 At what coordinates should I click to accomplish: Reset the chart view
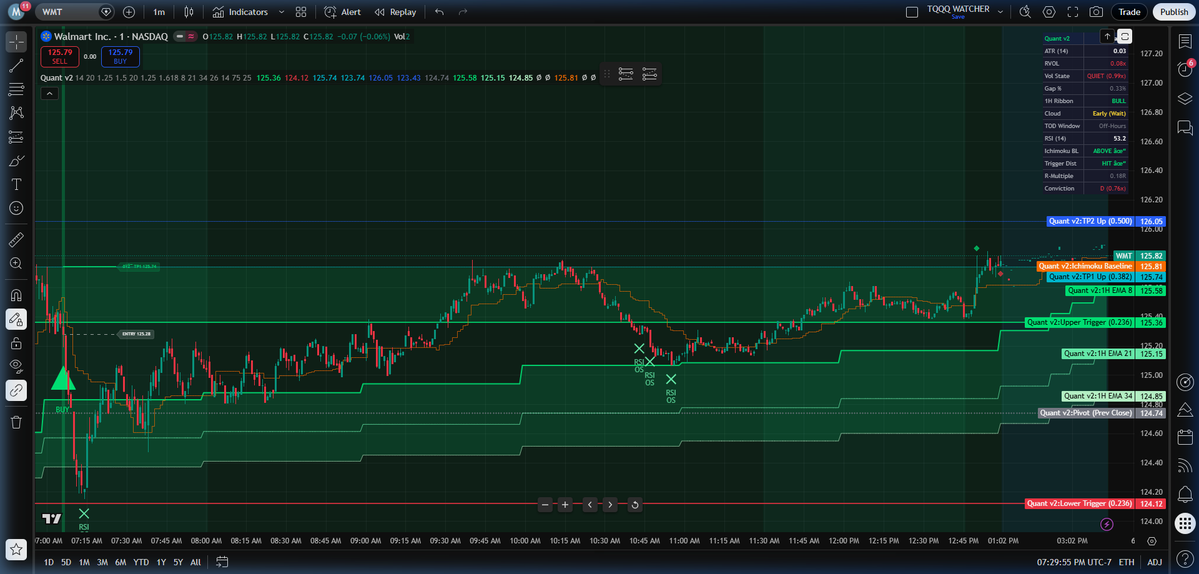(635, 504)
